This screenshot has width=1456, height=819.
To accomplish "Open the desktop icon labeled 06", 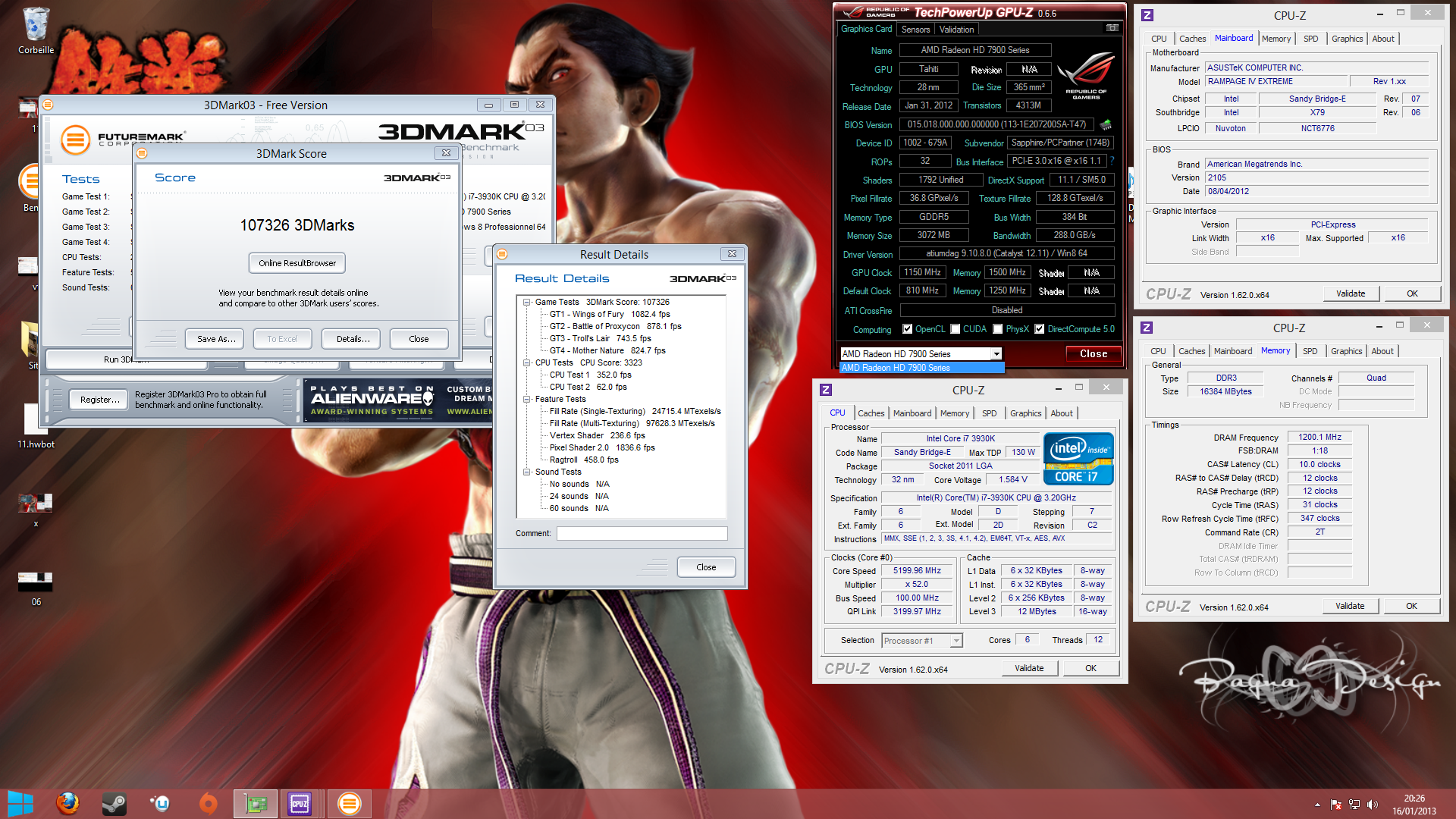I will (x=36, y=589).
